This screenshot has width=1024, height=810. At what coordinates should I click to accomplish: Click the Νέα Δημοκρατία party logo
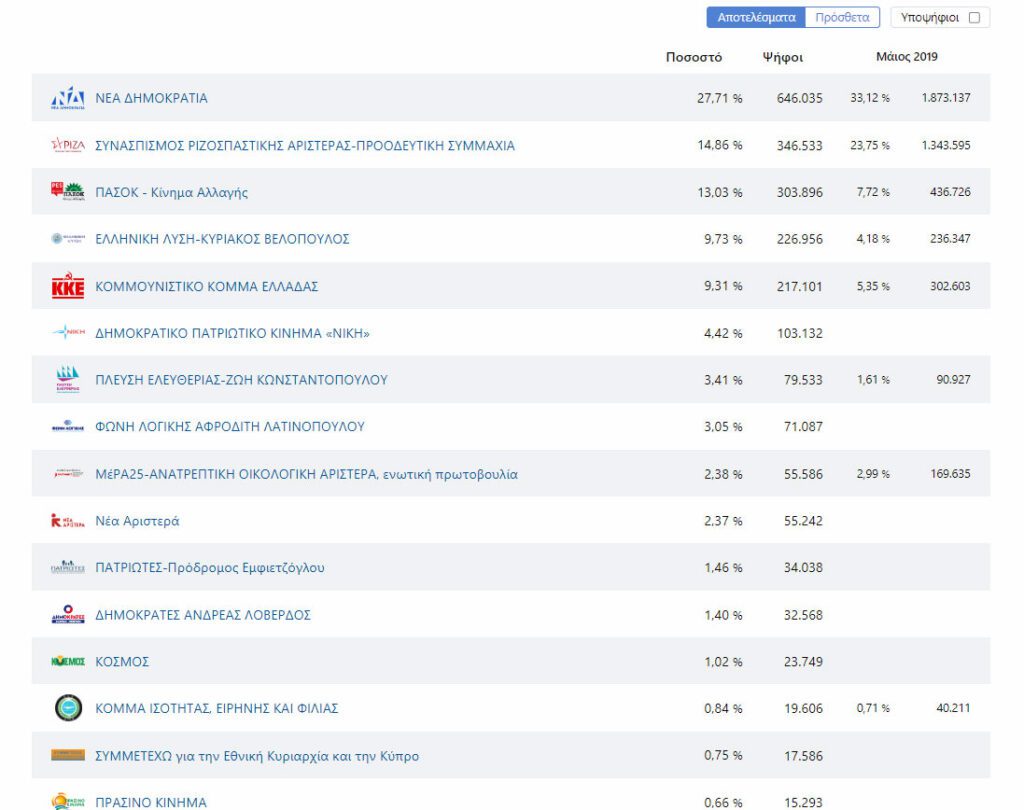(68, 98)
